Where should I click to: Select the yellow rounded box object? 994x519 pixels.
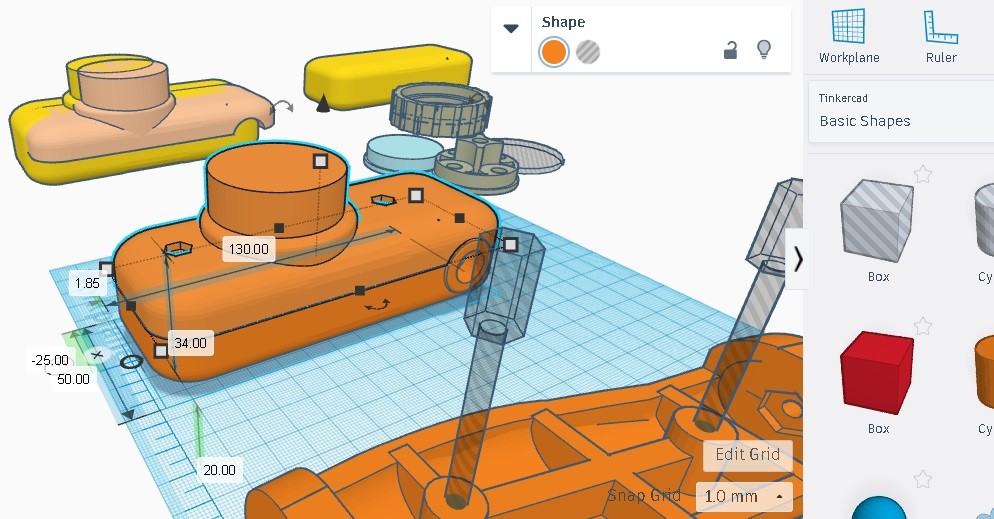[x=388, y=75]
